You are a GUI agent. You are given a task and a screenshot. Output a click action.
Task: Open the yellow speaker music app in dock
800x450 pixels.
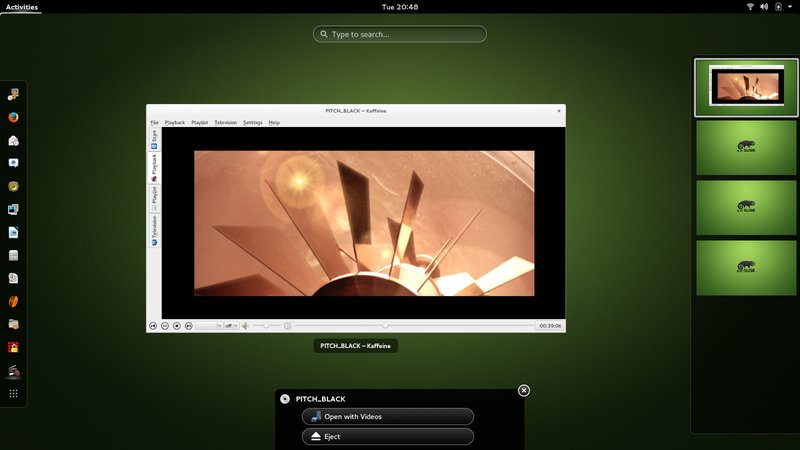click(13, 186)
